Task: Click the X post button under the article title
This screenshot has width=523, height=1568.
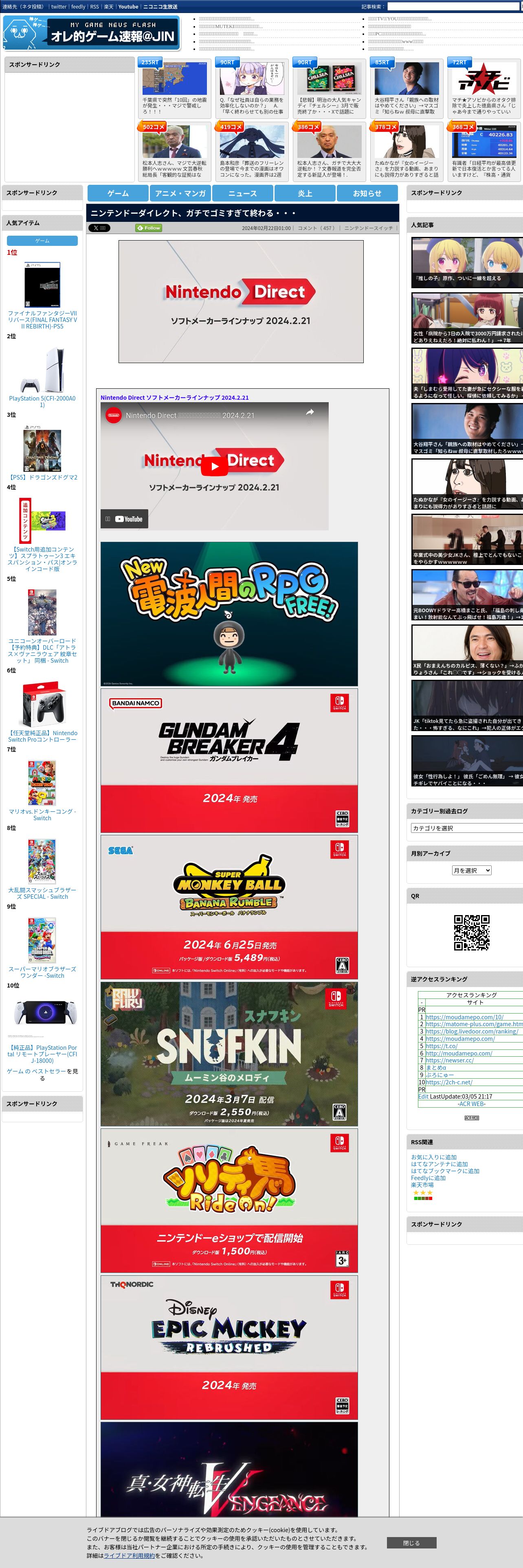Action: click(x=99, y=228)
